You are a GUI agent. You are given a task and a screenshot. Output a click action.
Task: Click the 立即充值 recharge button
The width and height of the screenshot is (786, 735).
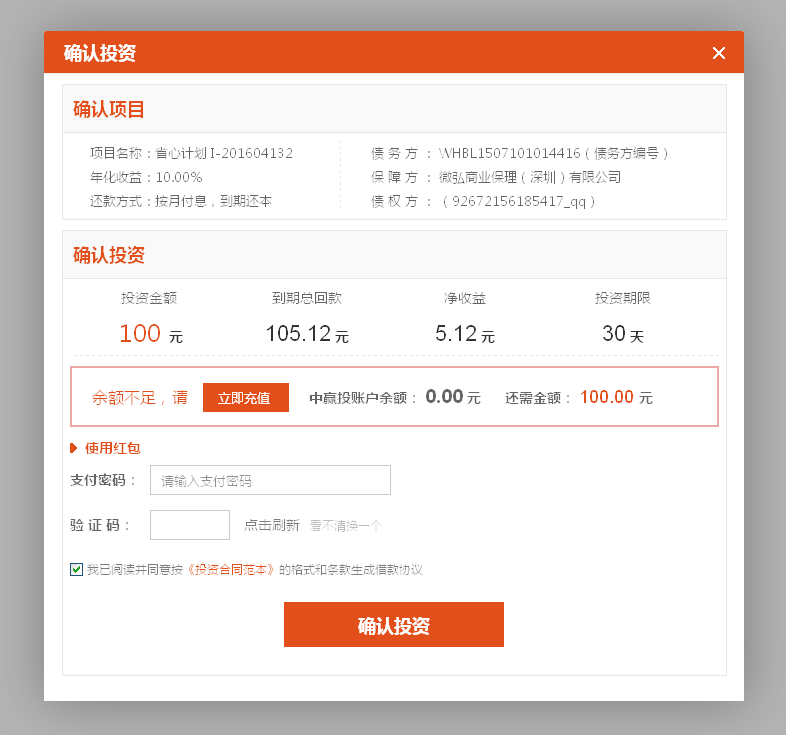coord(246,398)
